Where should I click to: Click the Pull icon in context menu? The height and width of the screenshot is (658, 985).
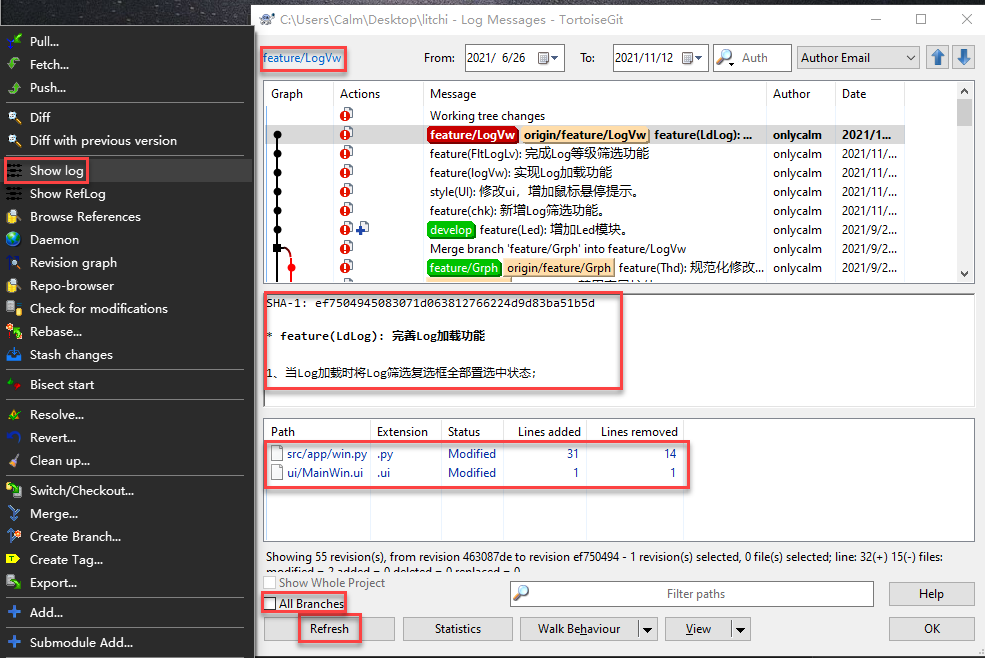point(14,41)
